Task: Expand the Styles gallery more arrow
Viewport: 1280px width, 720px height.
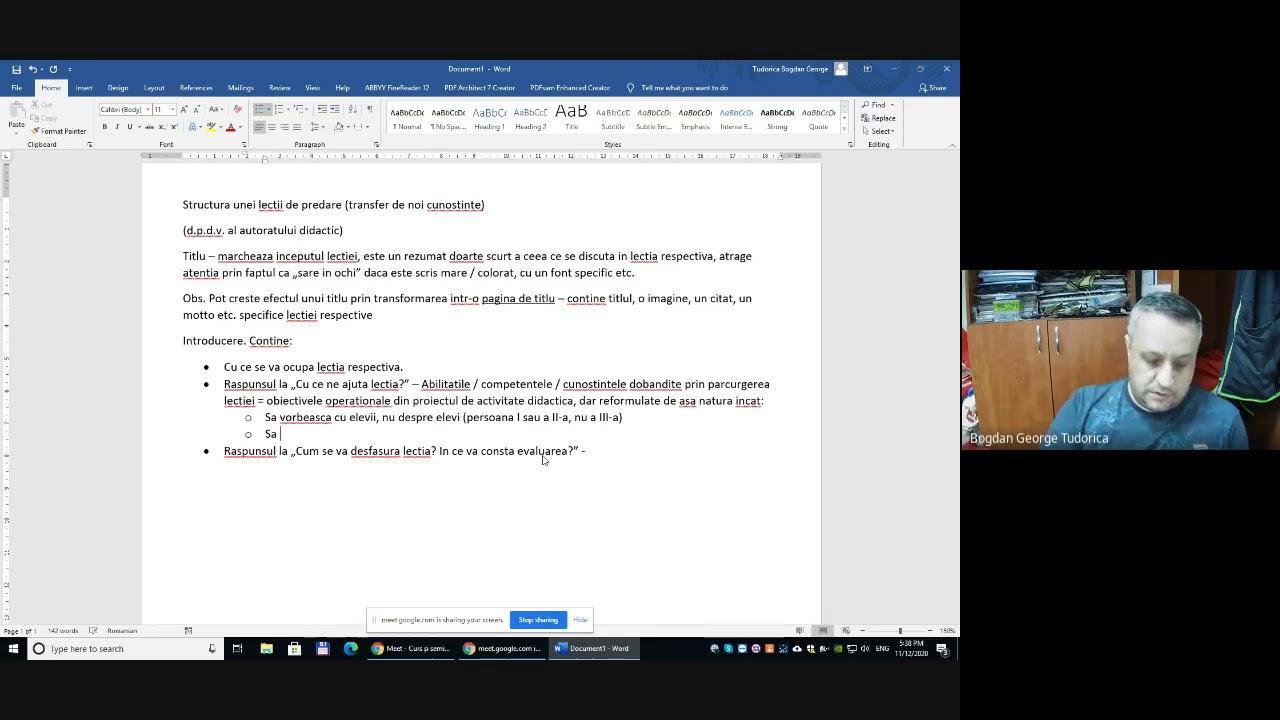Action: tap(845, 129)
